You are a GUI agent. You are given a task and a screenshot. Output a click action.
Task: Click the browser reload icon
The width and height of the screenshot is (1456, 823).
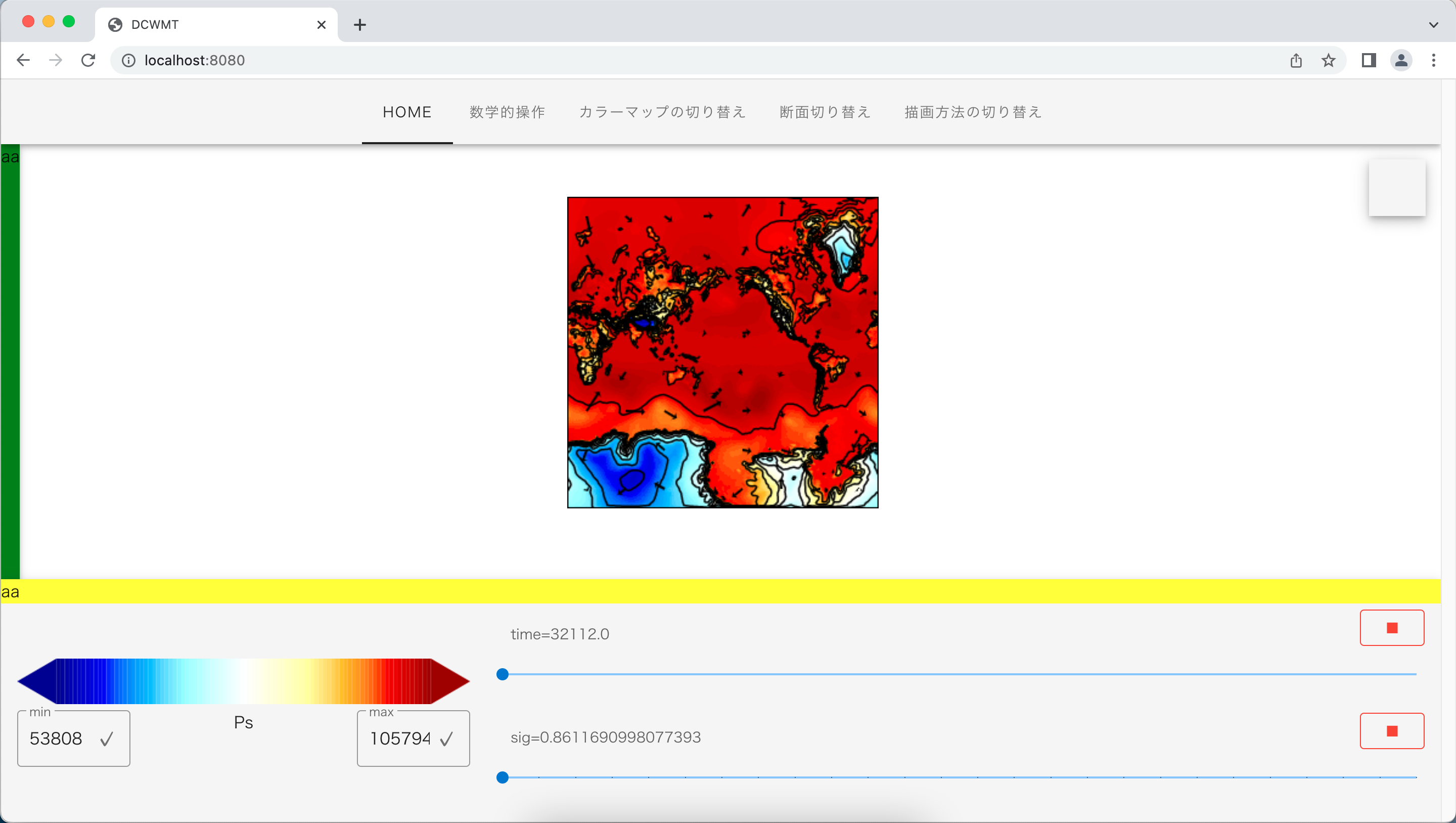coord(88,60)
